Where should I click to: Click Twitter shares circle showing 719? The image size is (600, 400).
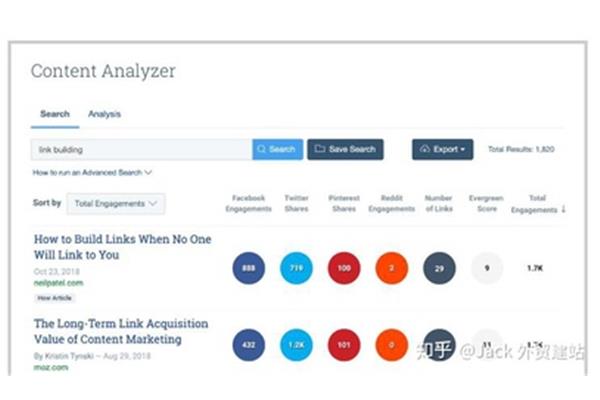tap(296, 268)
